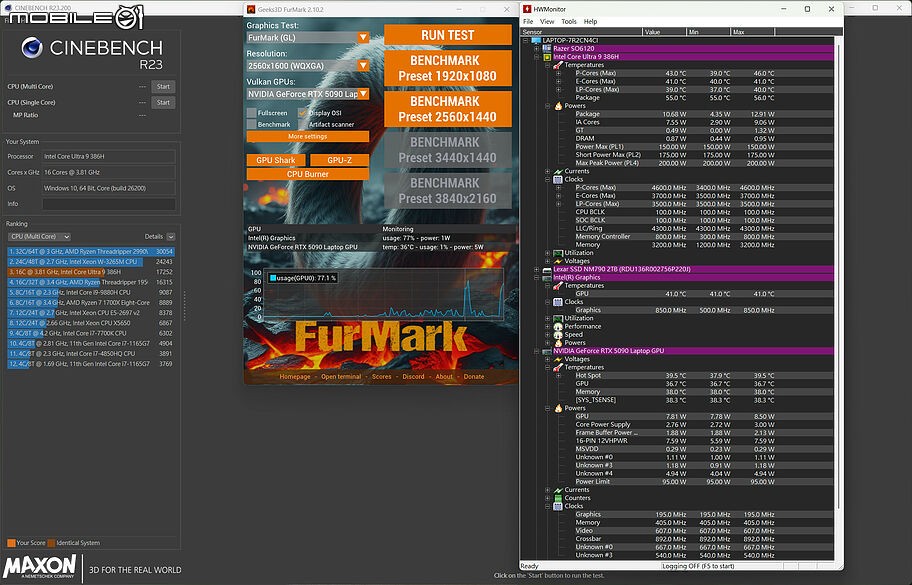Start the BENCHMARK Preset 1920x1080
The width and height of the screenshot is (912, 585).
(x=448, y=68)
